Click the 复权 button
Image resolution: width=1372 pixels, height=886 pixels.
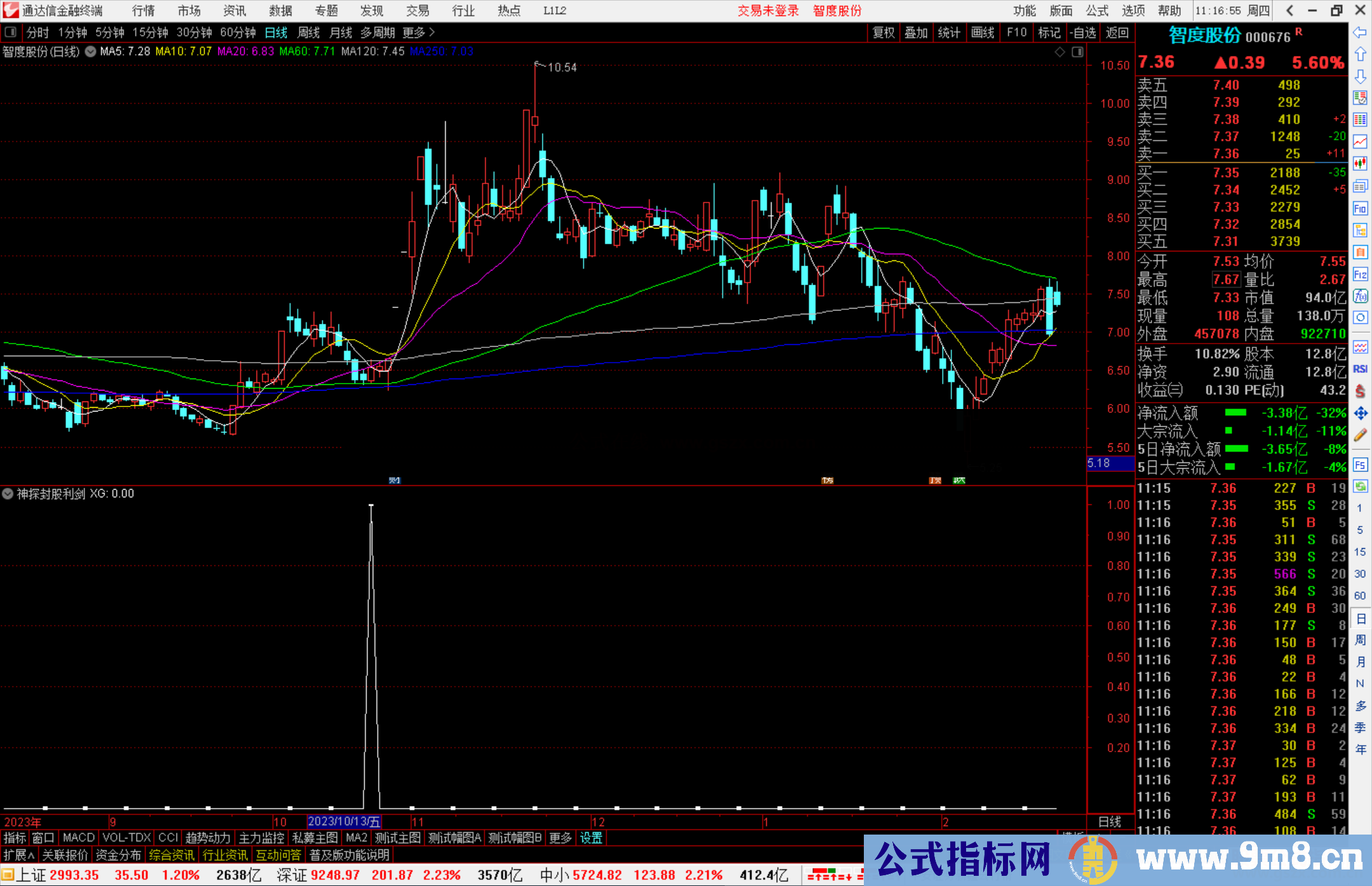[x=884, y=32]
